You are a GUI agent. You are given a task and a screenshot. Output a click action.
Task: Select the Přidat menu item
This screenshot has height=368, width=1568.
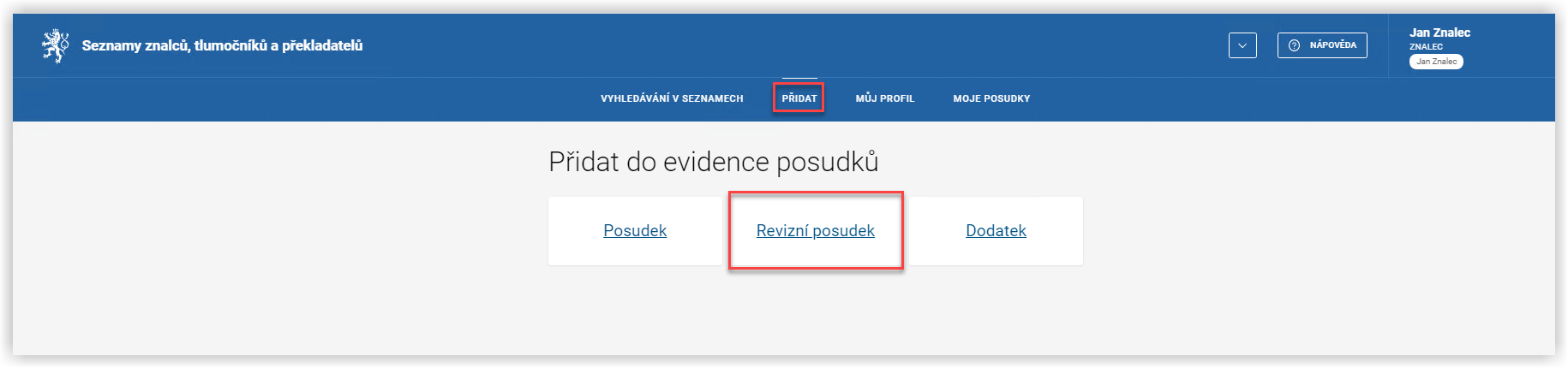799,98
